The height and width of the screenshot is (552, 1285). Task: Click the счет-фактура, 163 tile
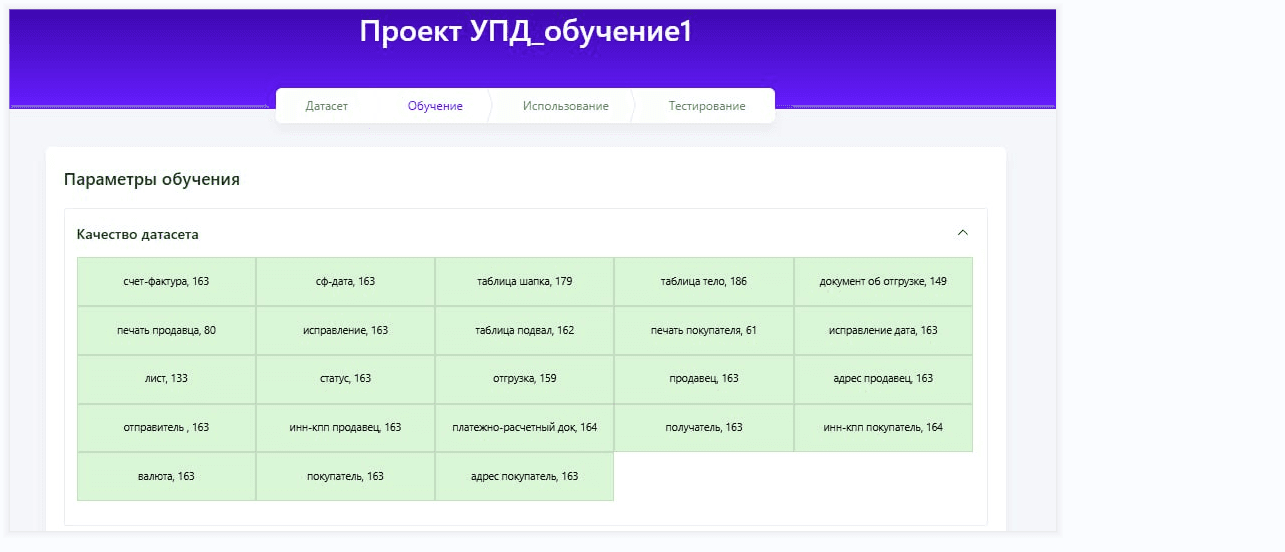pos(166,282)
